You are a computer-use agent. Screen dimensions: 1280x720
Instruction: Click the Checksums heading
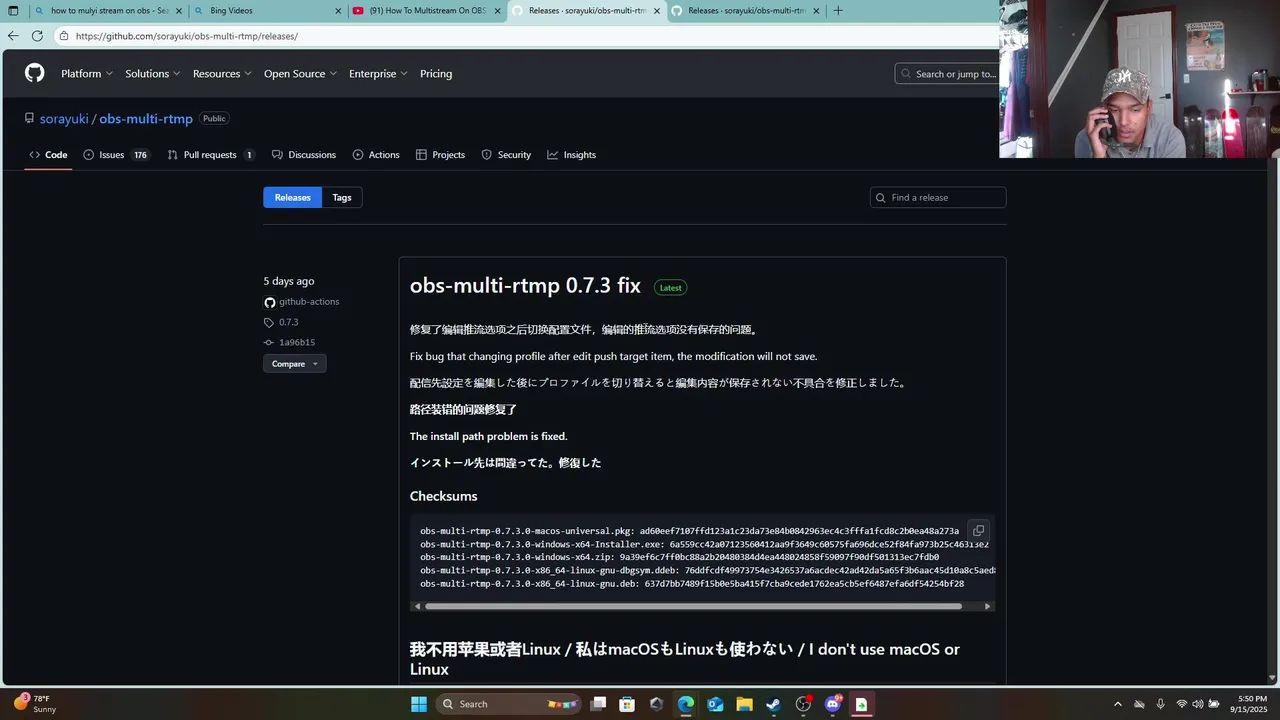(x=443, y=496)
